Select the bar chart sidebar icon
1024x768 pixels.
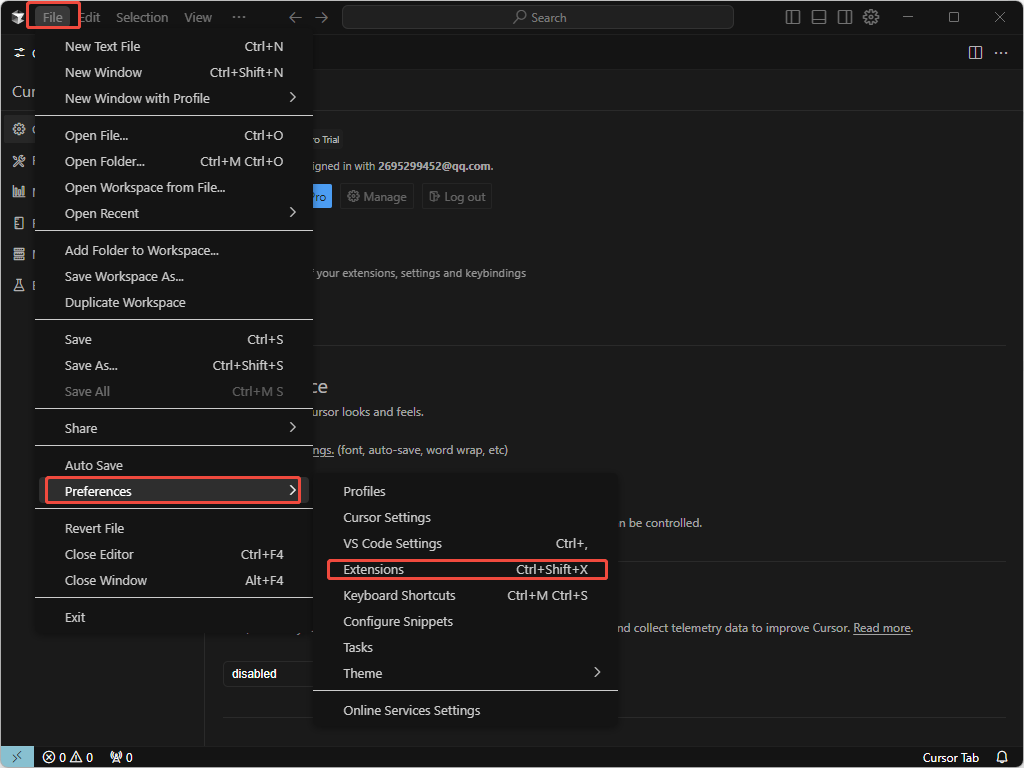19,191
